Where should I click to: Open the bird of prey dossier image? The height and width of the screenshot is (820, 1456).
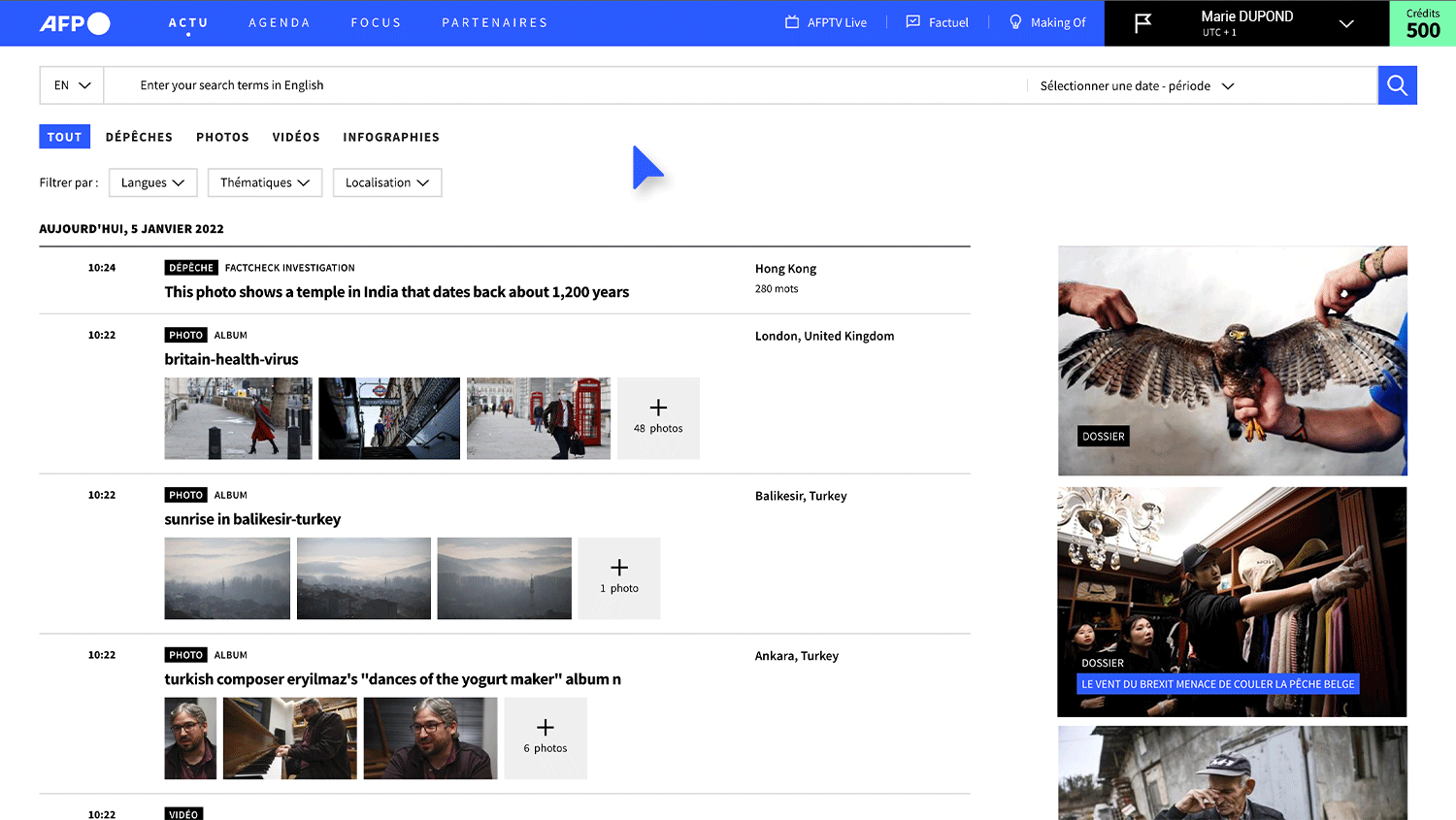tap(1233, 360)
